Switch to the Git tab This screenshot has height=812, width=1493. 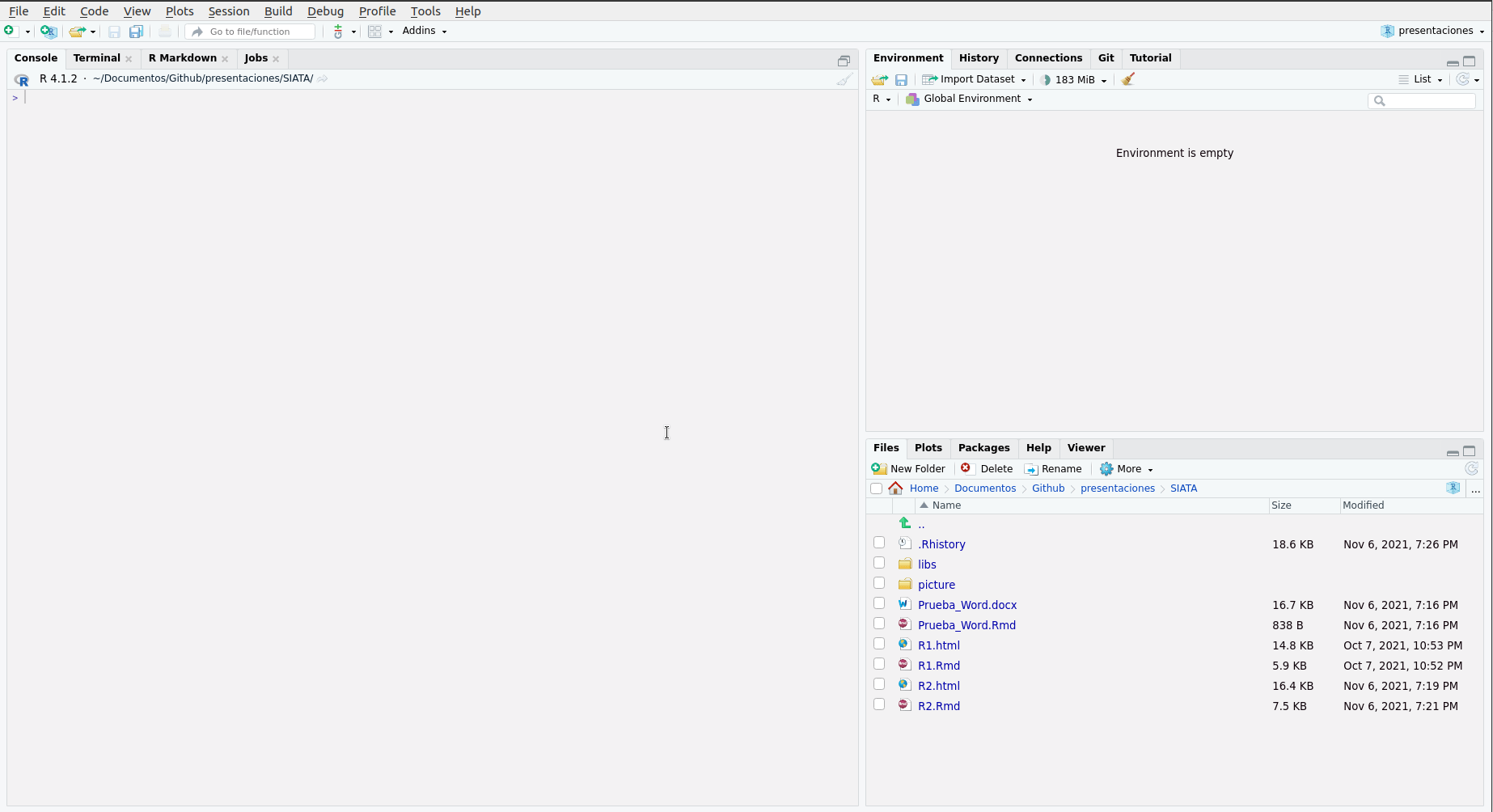click(1106, 58)
